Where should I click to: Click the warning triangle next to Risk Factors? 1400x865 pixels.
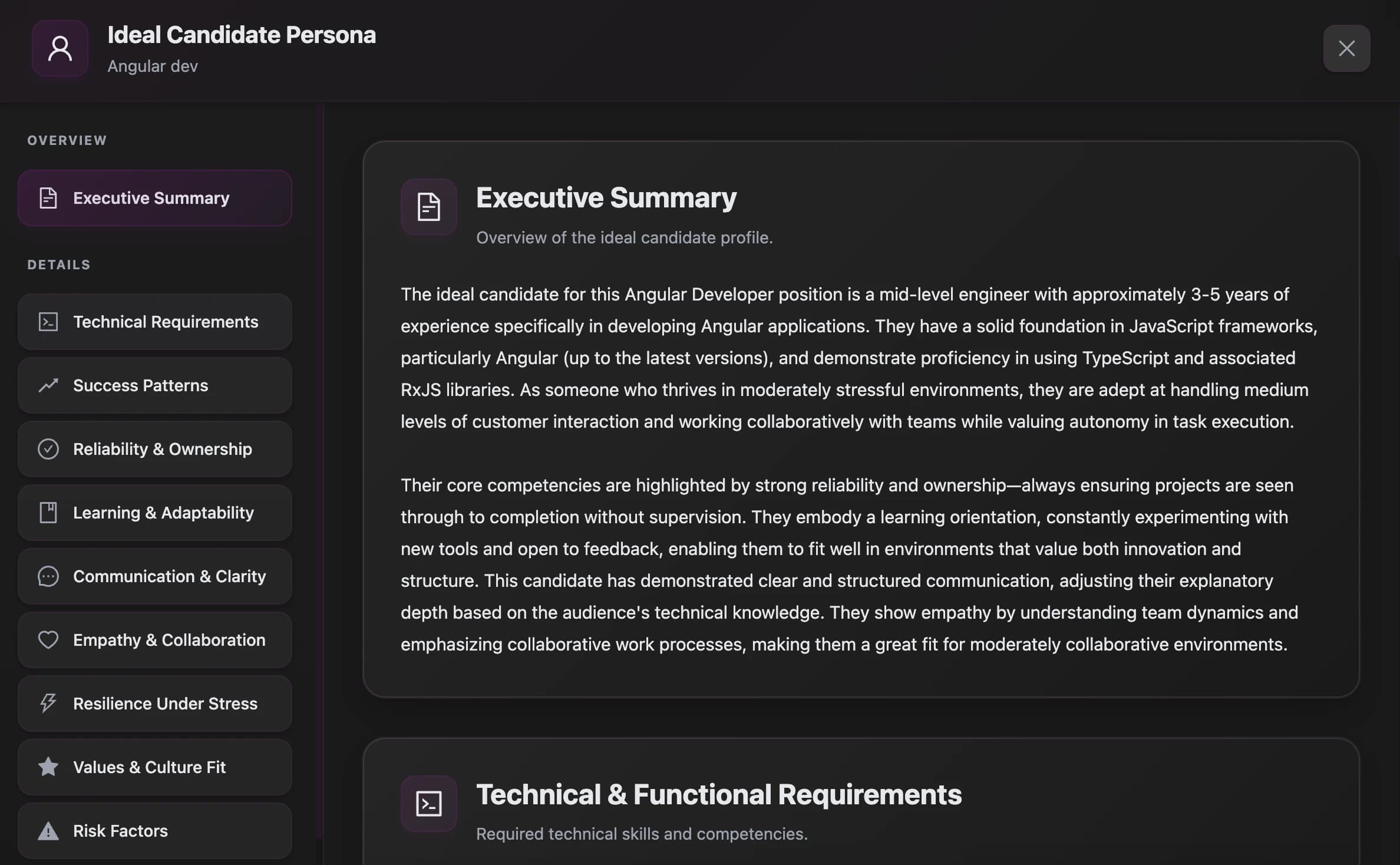[48, 831]
